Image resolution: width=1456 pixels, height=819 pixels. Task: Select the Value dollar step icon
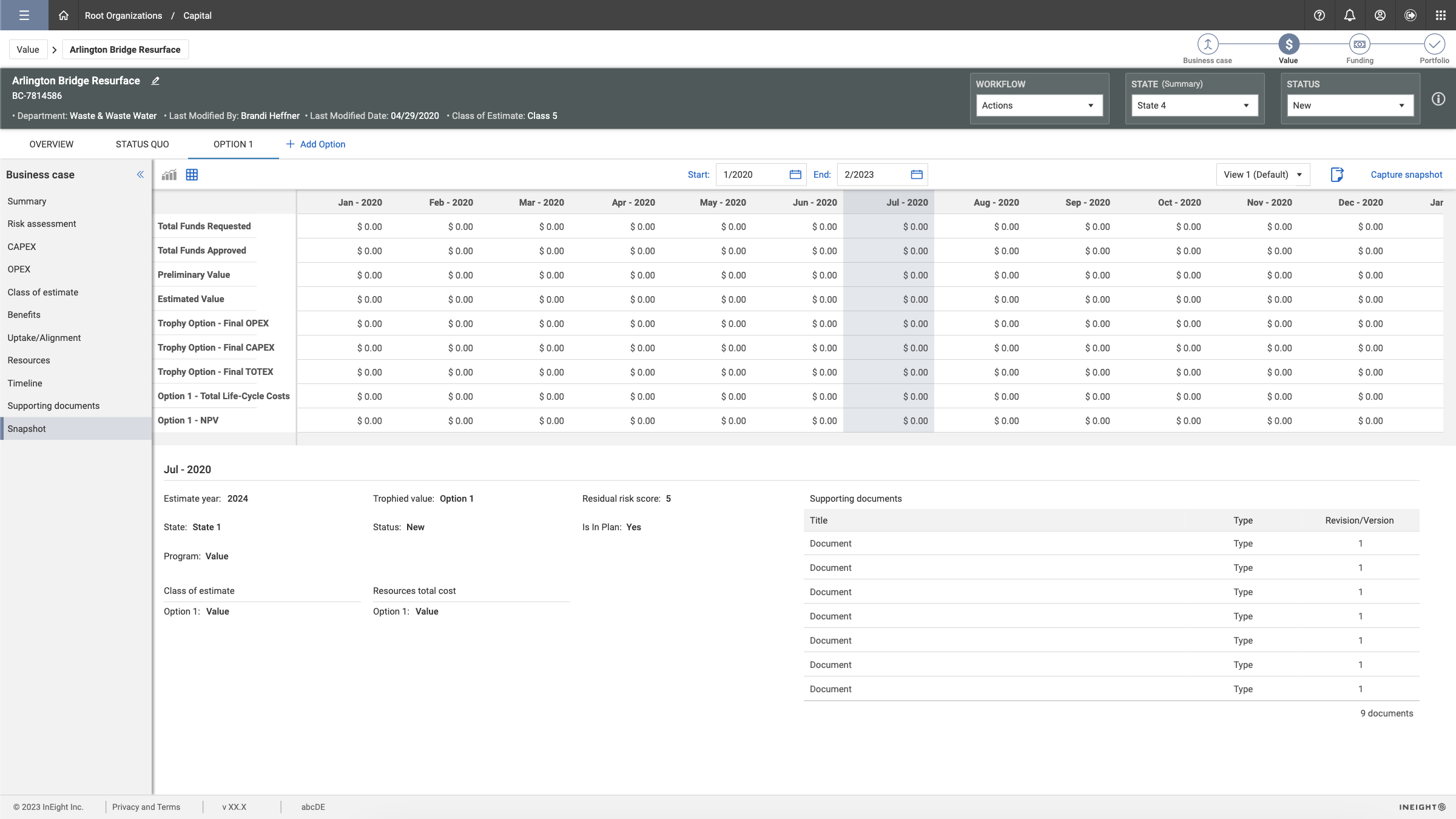(x=1289, y=44)
